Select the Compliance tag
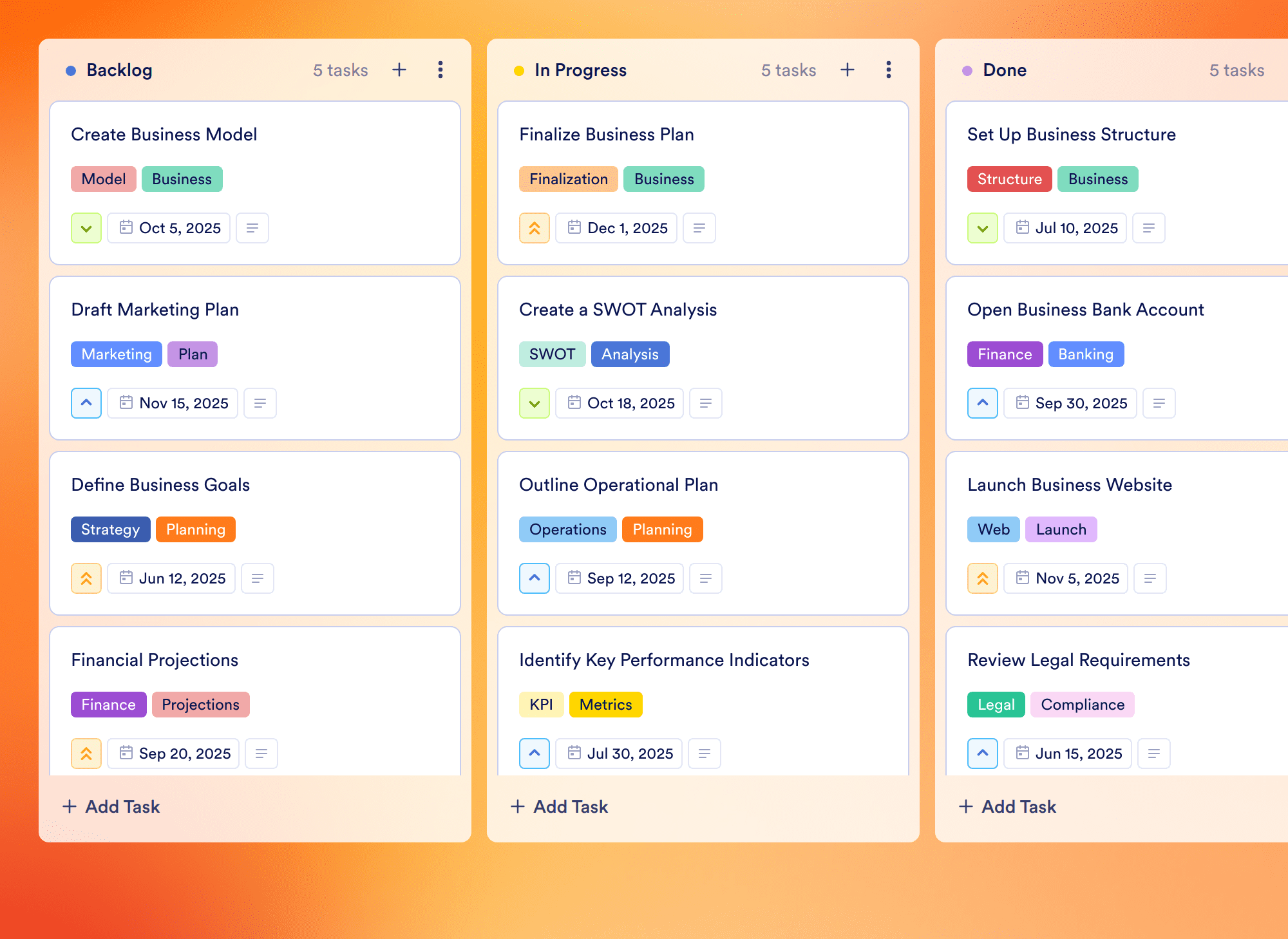This screenshot has width=1288, height=939. click(1083, 705)
